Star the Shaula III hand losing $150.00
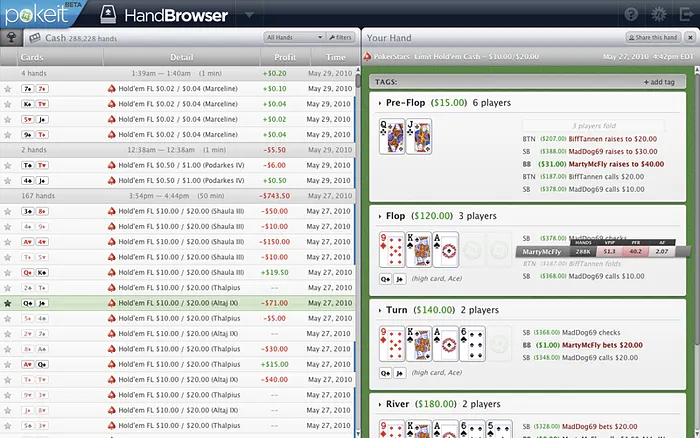The image size is (700, 438). tap(8, 242)
